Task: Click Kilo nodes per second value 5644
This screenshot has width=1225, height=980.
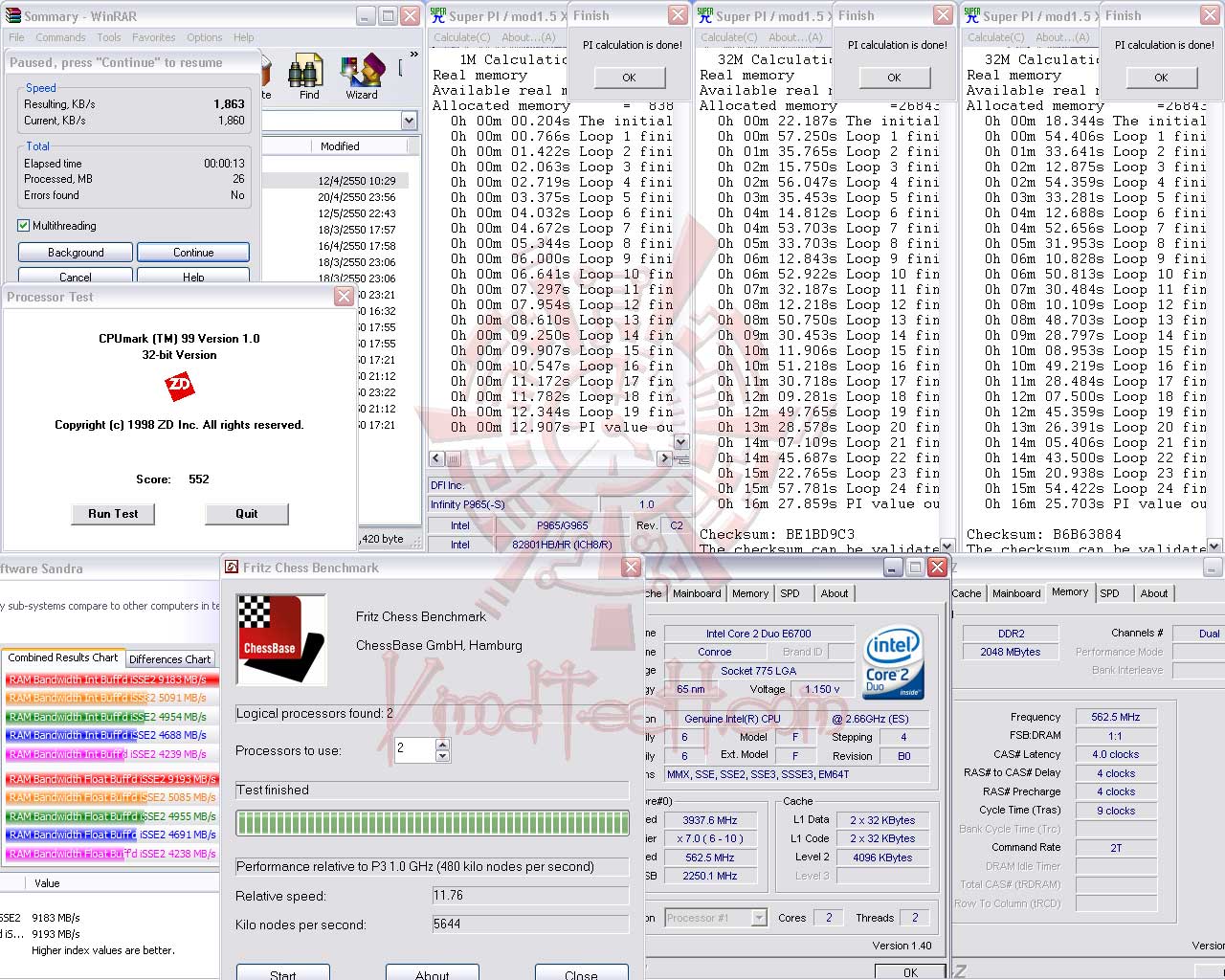Action: tap(529, 924)
